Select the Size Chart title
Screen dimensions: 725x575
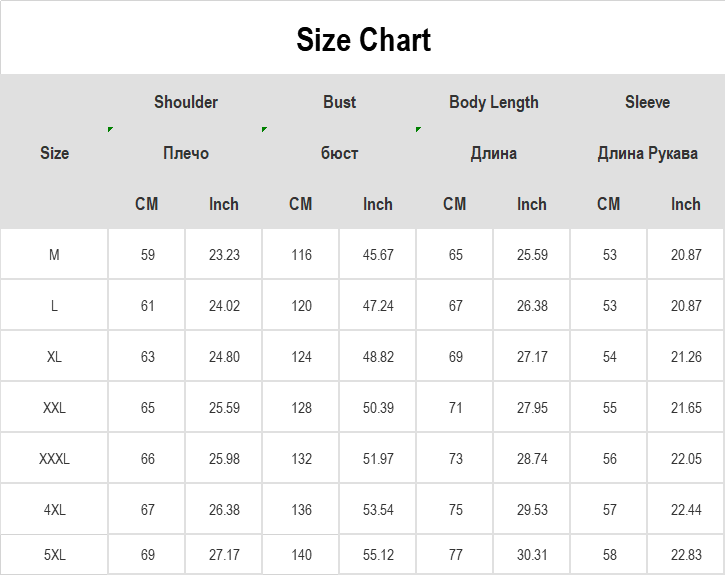(x=363, y=40)
